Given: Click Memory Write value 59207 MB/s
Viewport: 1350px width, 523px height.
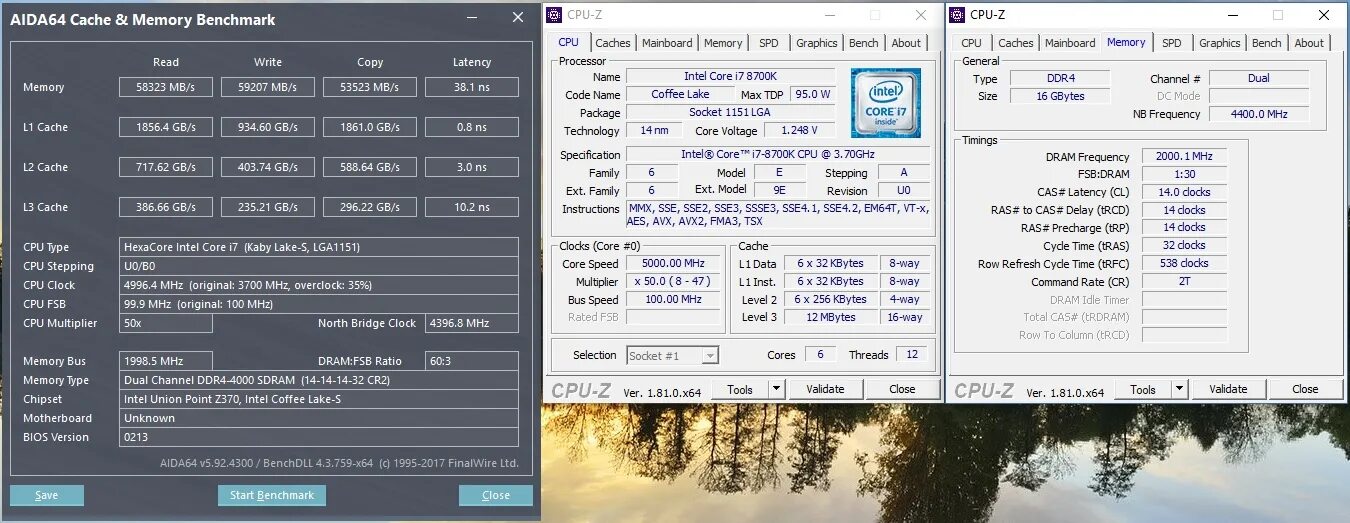Looking at the screenshot, I should coord(268,87).
